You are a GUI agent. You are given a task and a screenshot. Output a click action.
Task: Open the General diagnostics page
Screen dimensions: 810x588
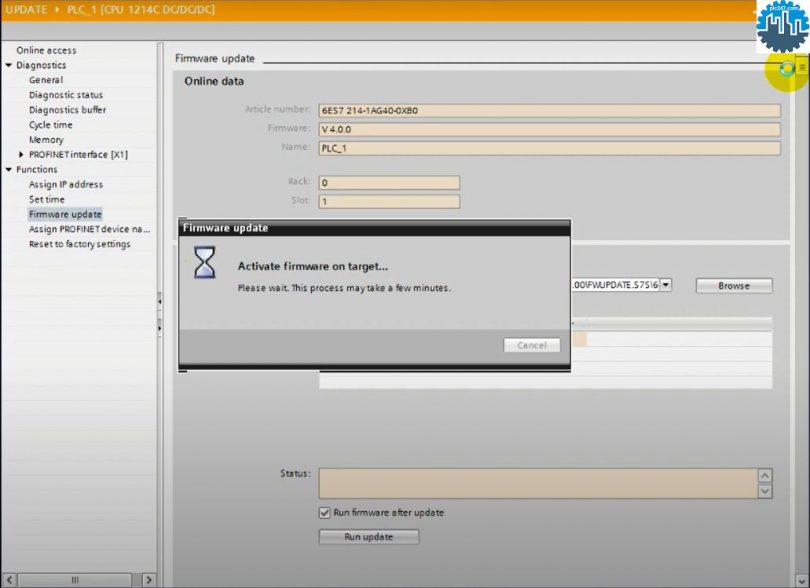coord(46,80)
